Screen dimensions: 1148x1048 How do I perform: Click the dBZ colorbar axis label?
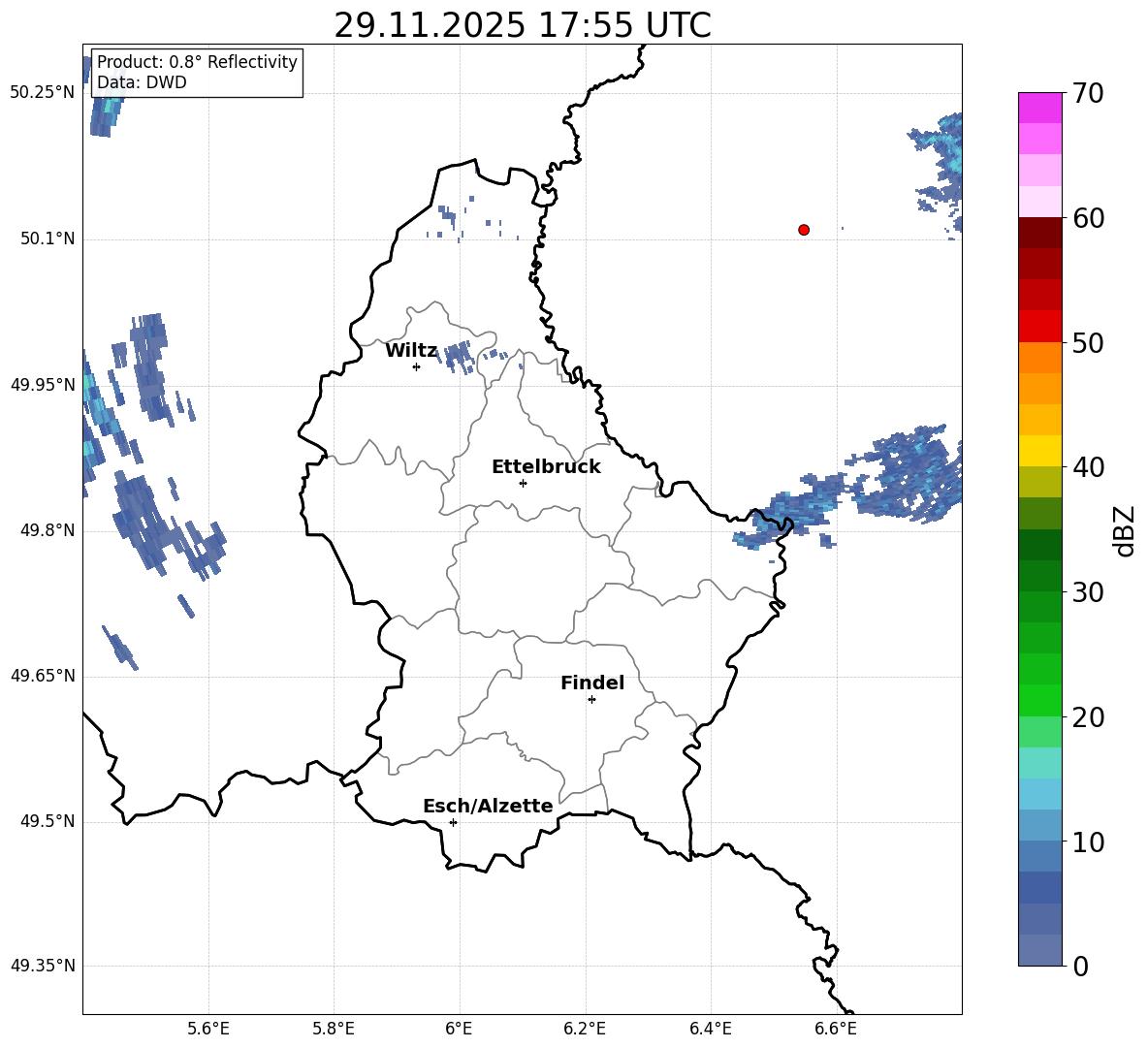[x=1124, y=530]
